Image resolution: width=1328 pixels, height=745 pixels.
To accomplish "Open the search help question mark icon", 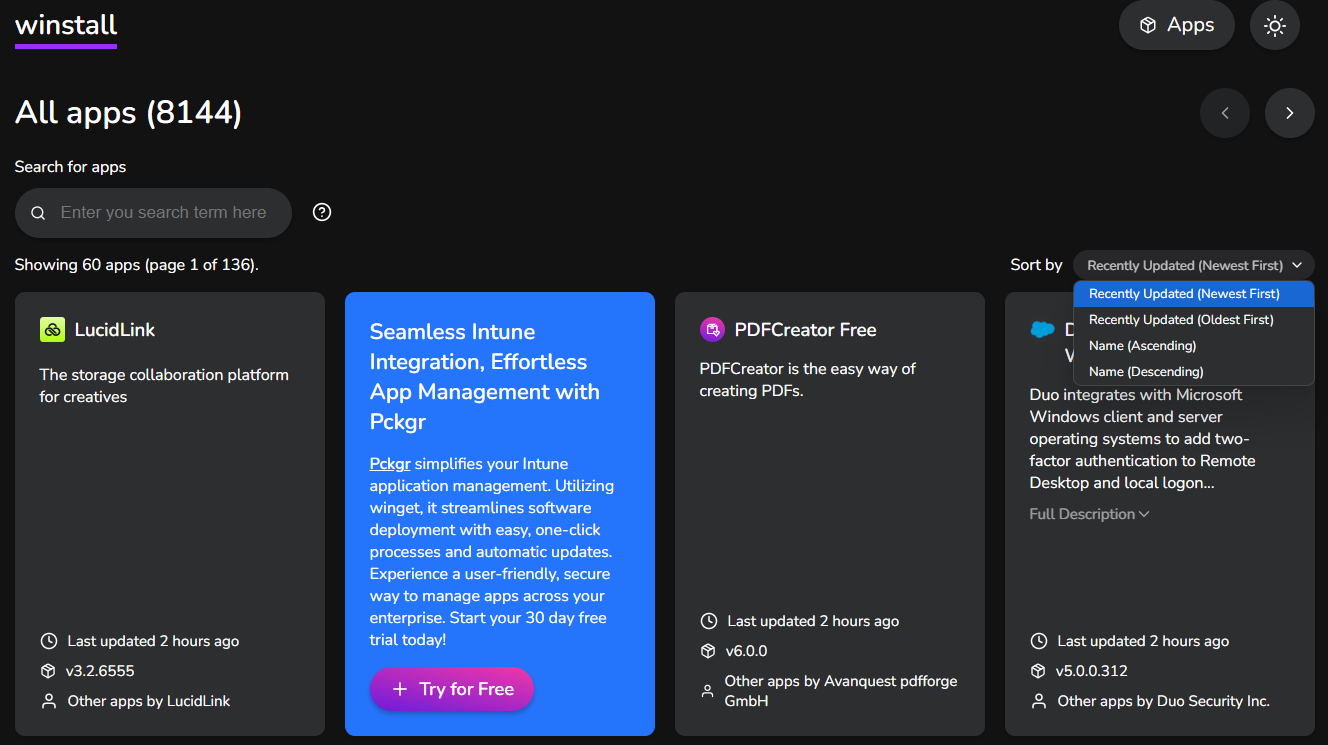I will (322, 212).
